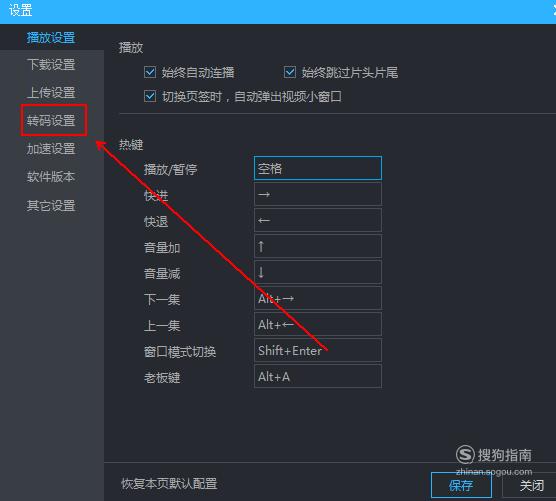Image resolution: width=556 pixels, height=501 pixels.
Task: Toggle 始终自动连播 checkbox
Action: point(150,72)
